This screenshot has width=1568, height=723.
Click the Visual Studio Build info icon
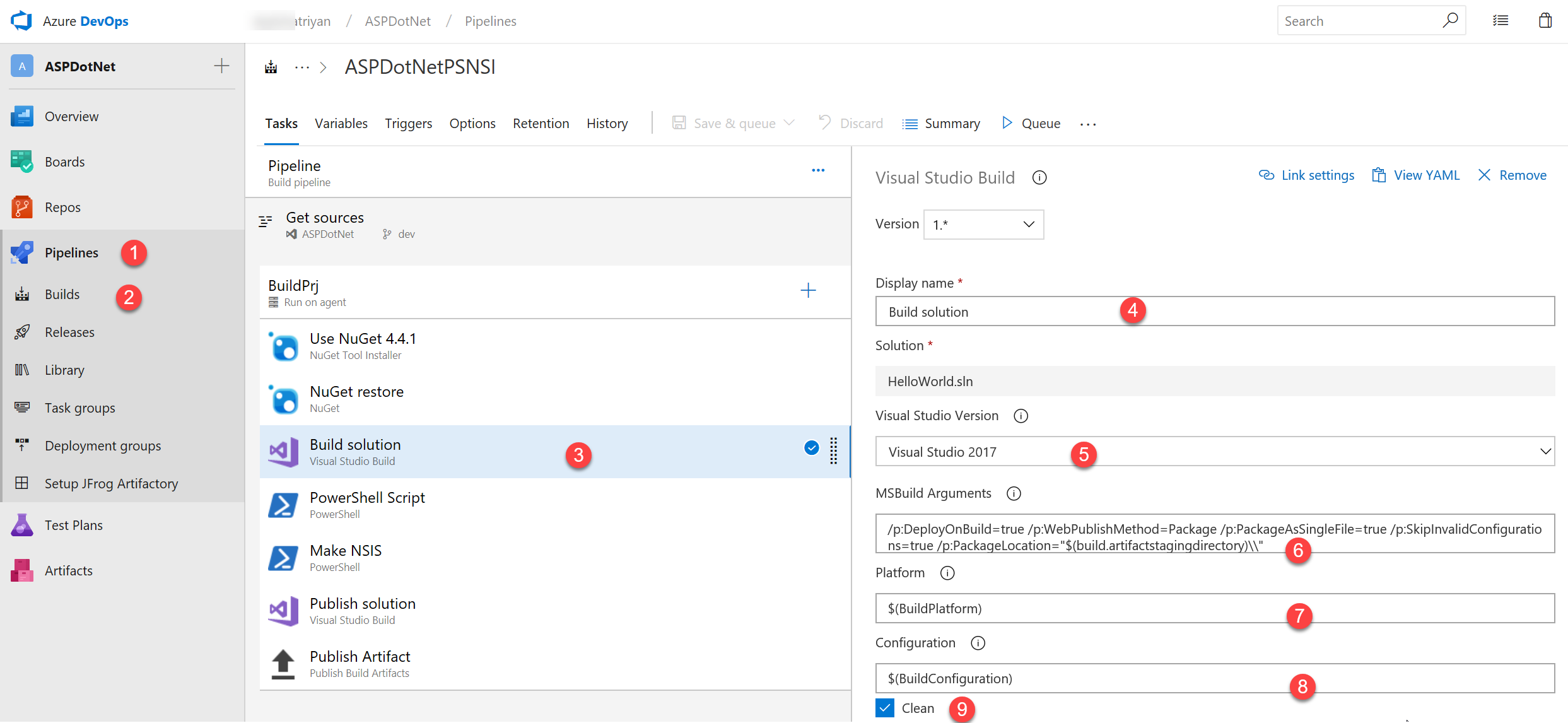tap(1039, 178)
